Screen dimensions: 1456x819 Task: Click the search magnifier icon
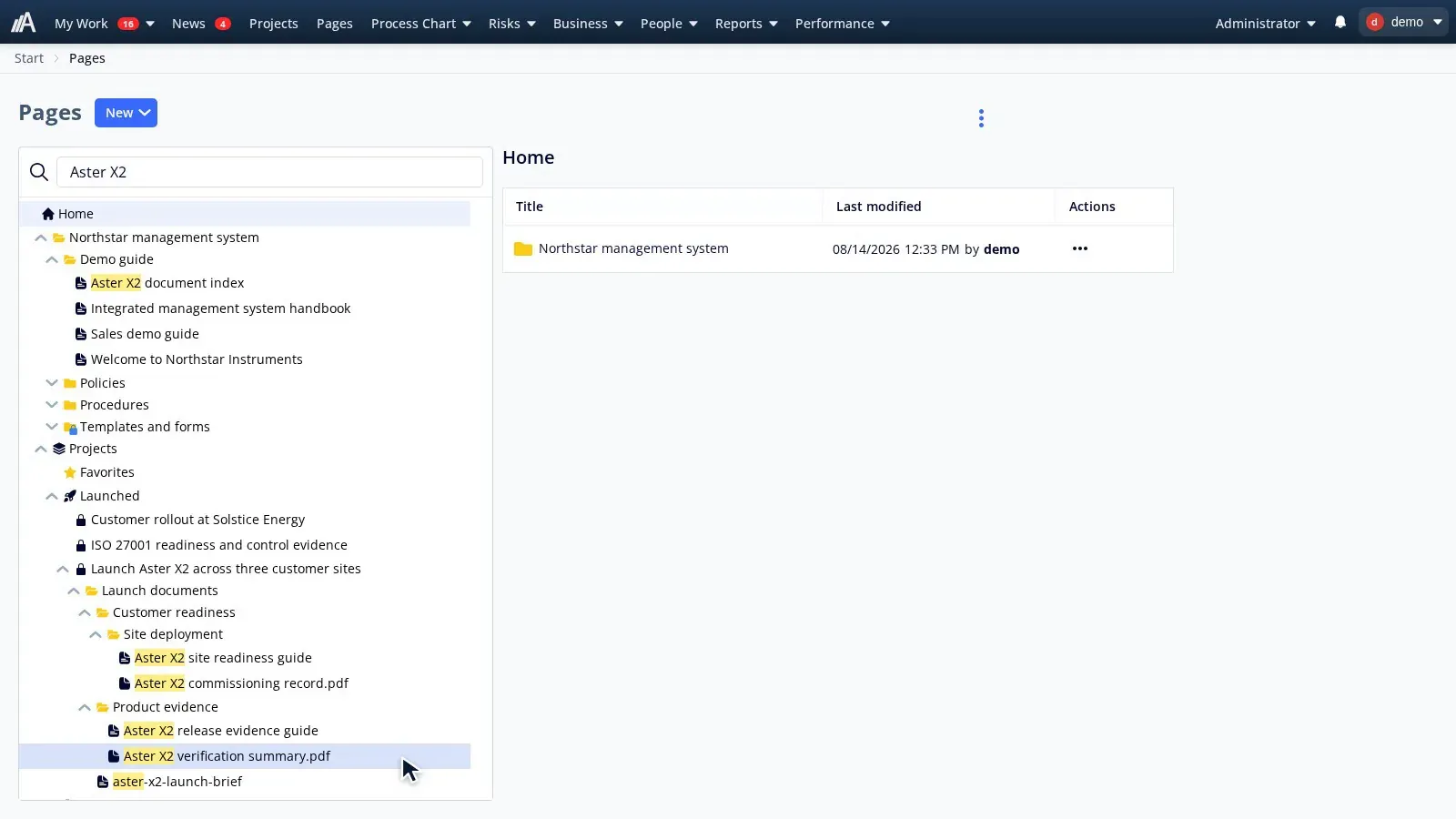coord(38,172)
